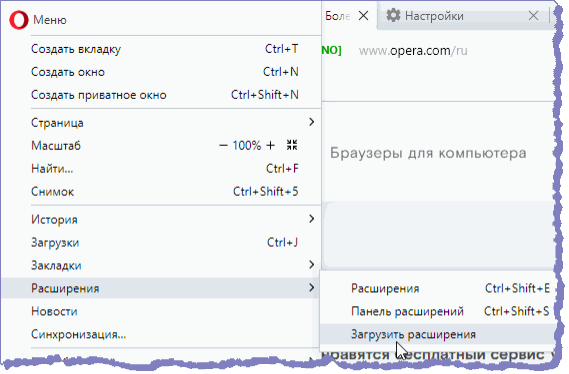569x374 pixels.
Task: Open Синхронизация... menu item
Action: tap(161, 334)
